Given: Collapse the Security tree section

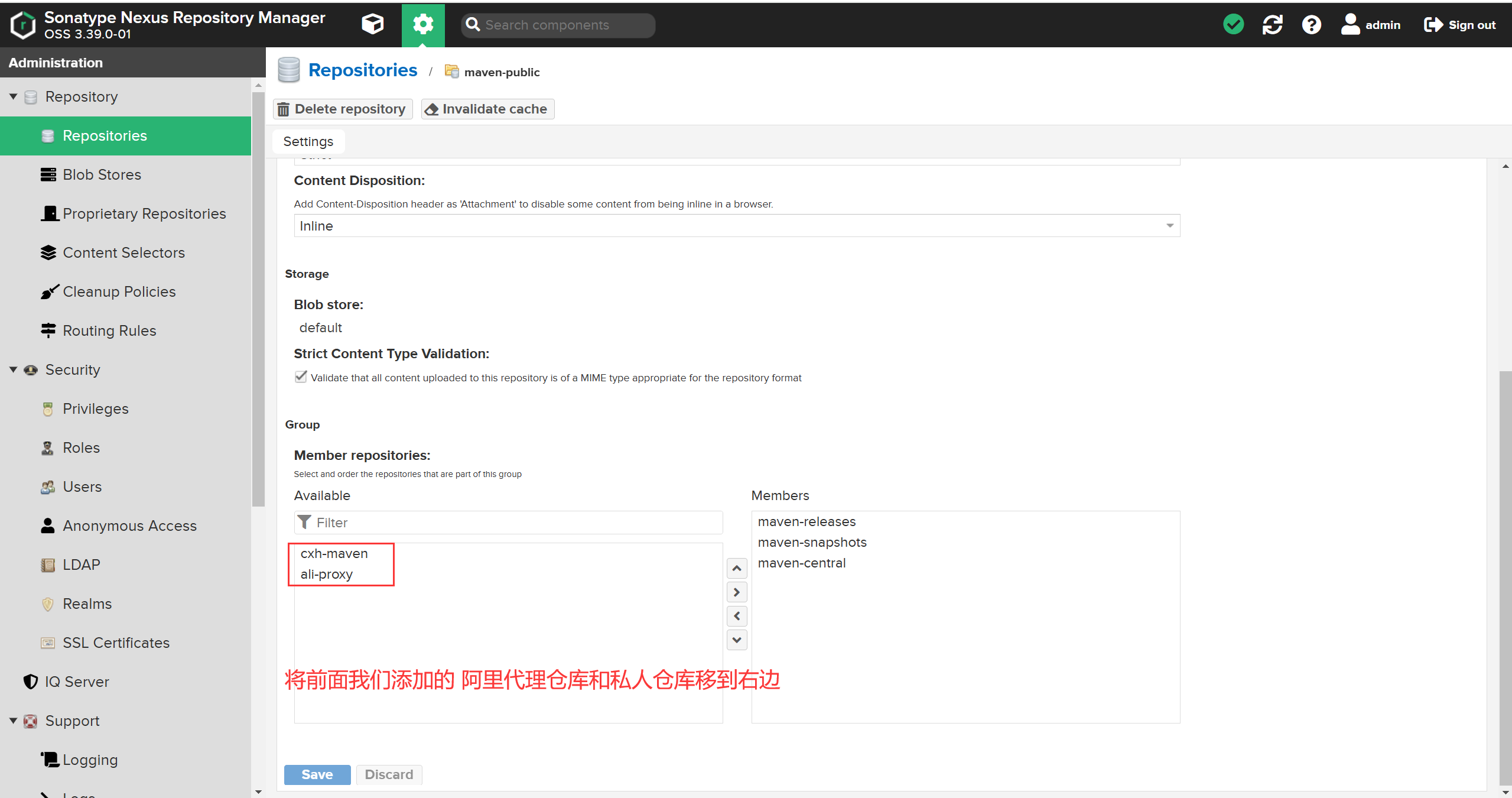Looking at the screenshot, I should (13, 369).
